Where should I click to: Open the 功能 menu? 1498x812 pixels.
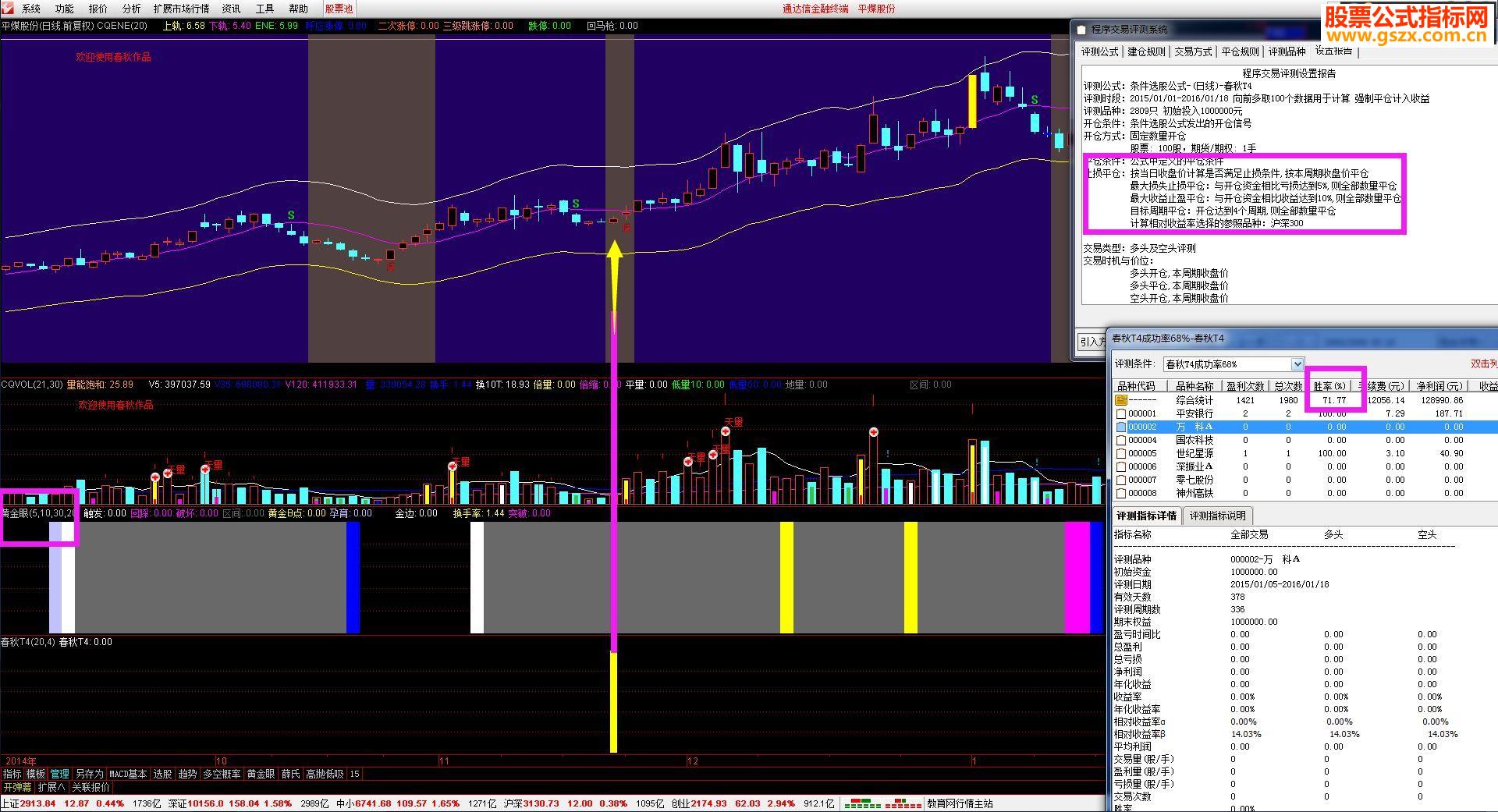click(64, 9)
